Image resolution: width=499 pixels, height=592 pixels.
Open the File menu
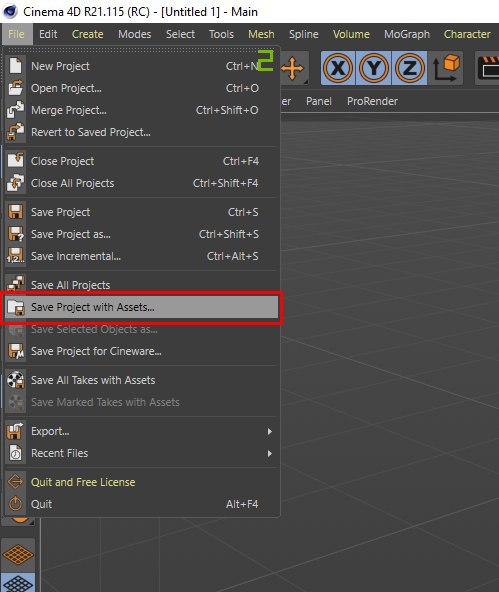click(16, 34)
